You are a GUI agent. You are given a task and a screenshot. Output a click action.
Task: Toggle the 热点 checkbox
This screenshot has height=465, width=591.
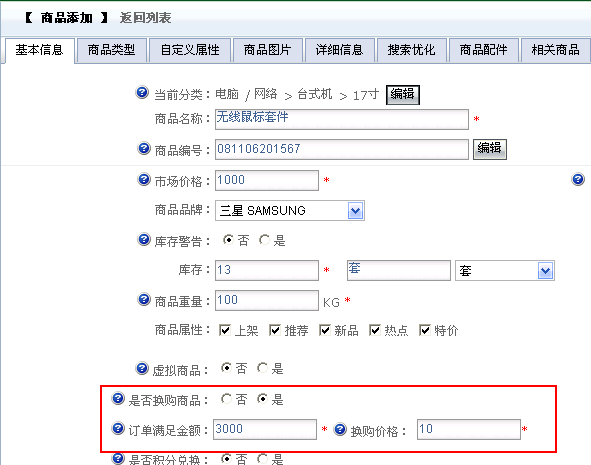(x=375, y=330)
